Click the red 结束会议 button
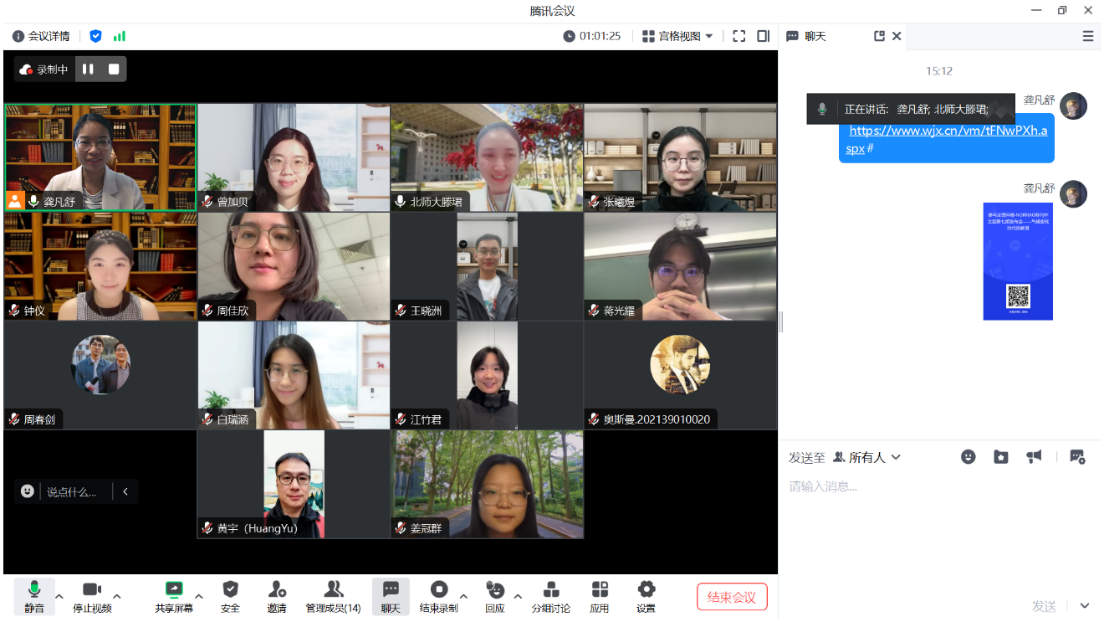1104x622 pixels. click(x=732, y=597)
